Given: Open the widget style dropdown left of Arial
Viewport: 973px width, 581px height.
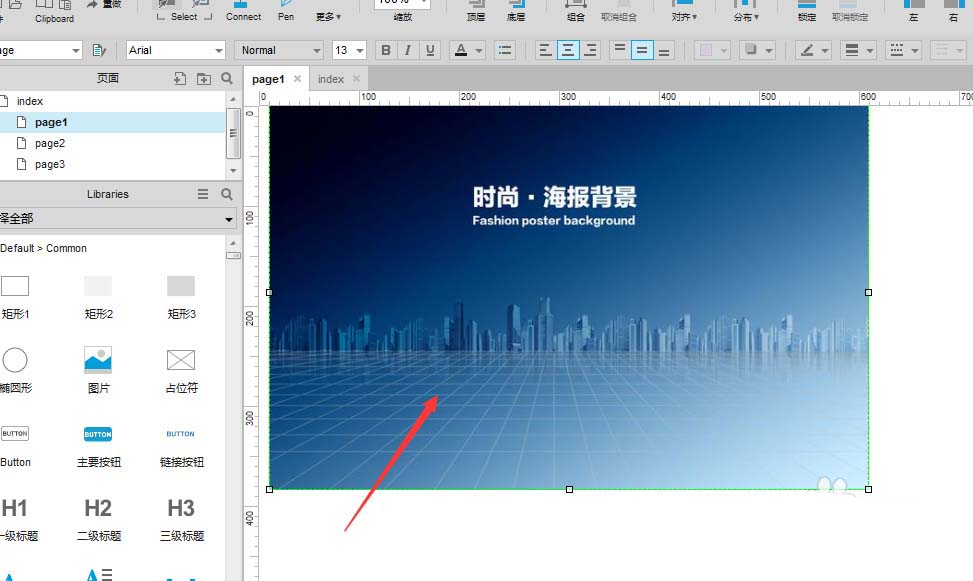Looking at the screenshot, I should tap(39, 50).
